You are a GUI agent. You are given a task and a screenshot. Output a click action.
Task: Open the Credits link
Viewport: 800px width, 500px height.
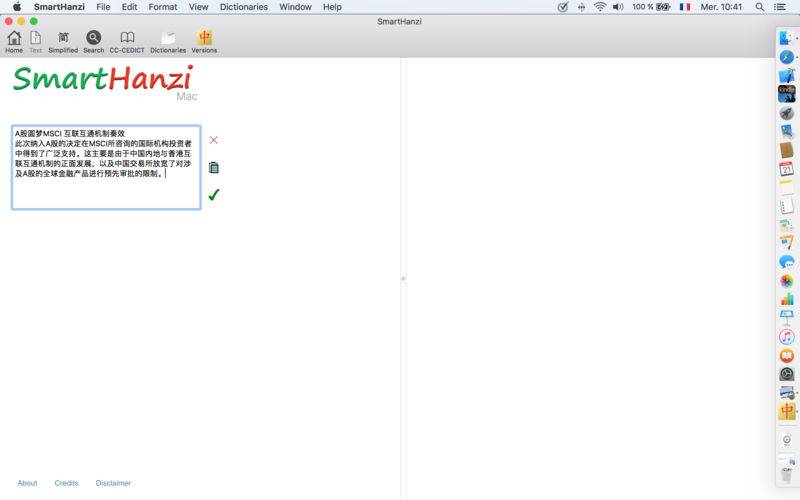pos(66,483)
